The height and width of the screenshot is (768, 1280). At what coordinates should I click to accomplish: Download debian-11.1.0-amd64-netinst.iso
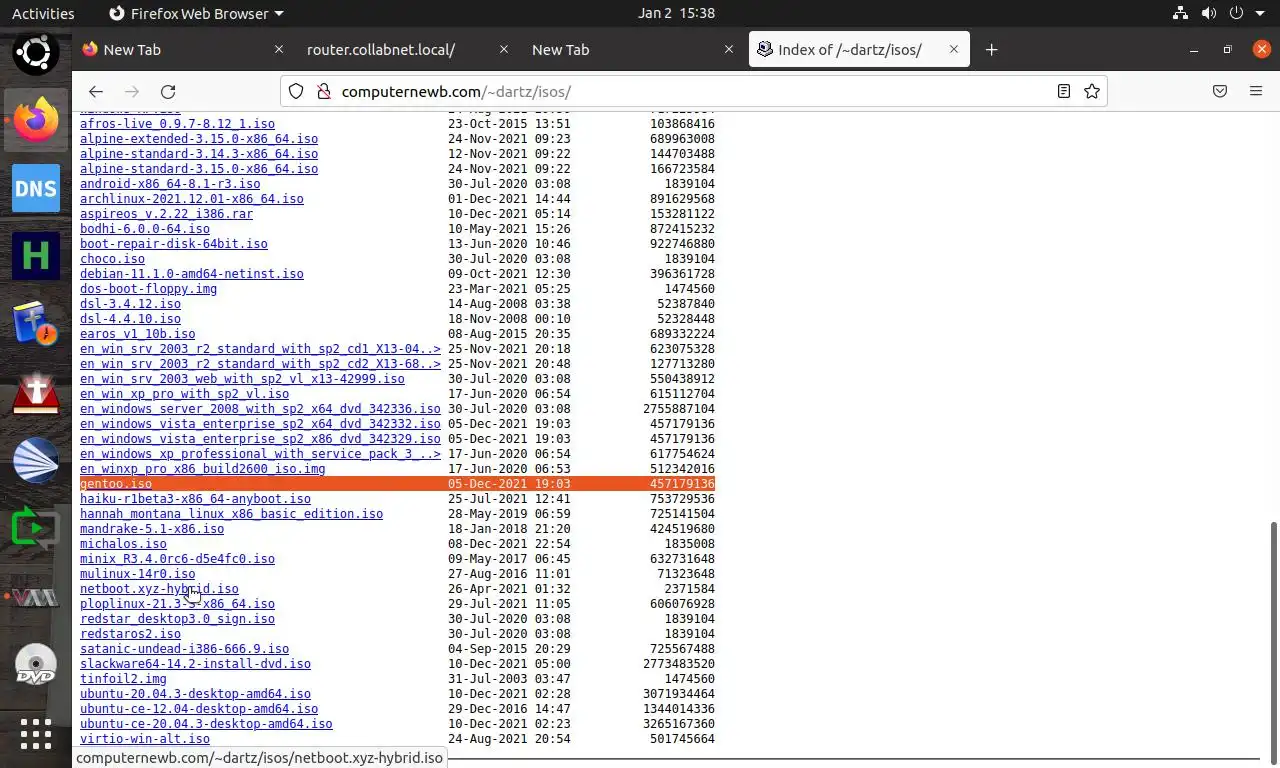tap(192, 274)
